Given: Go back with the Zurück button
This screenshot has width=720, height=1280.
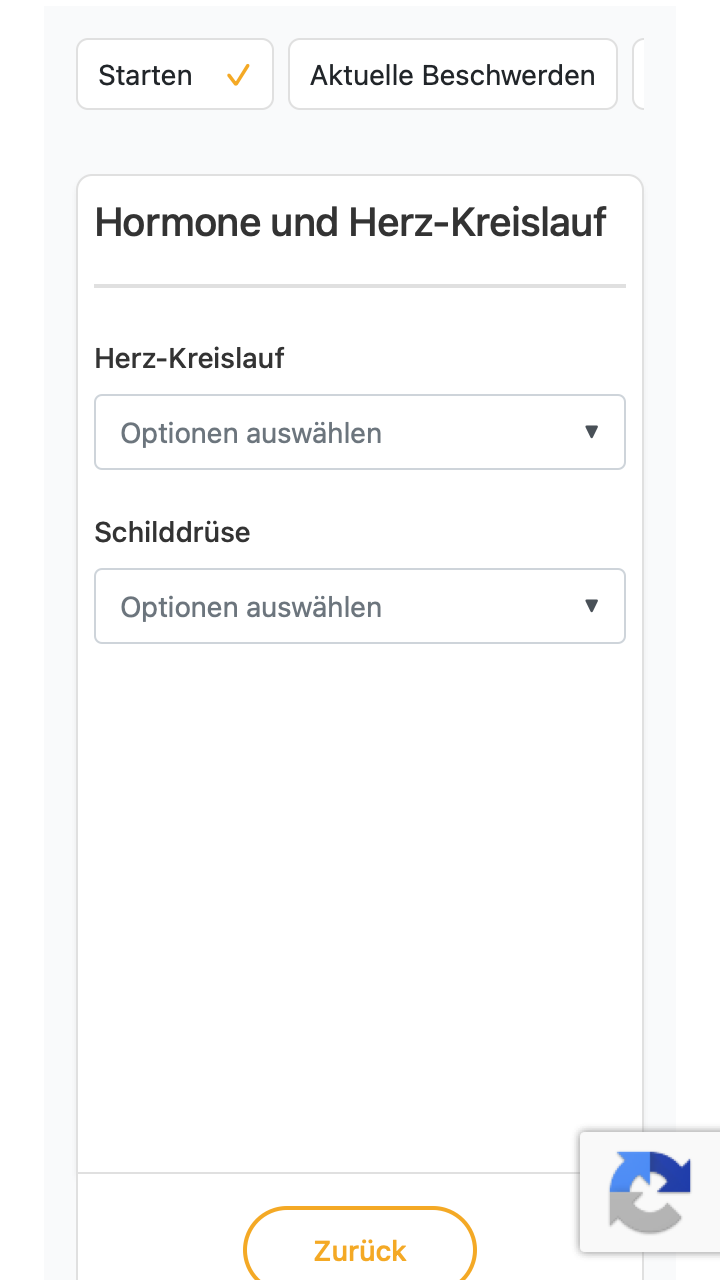Looking at the screenshot, I should (360, 1250).
